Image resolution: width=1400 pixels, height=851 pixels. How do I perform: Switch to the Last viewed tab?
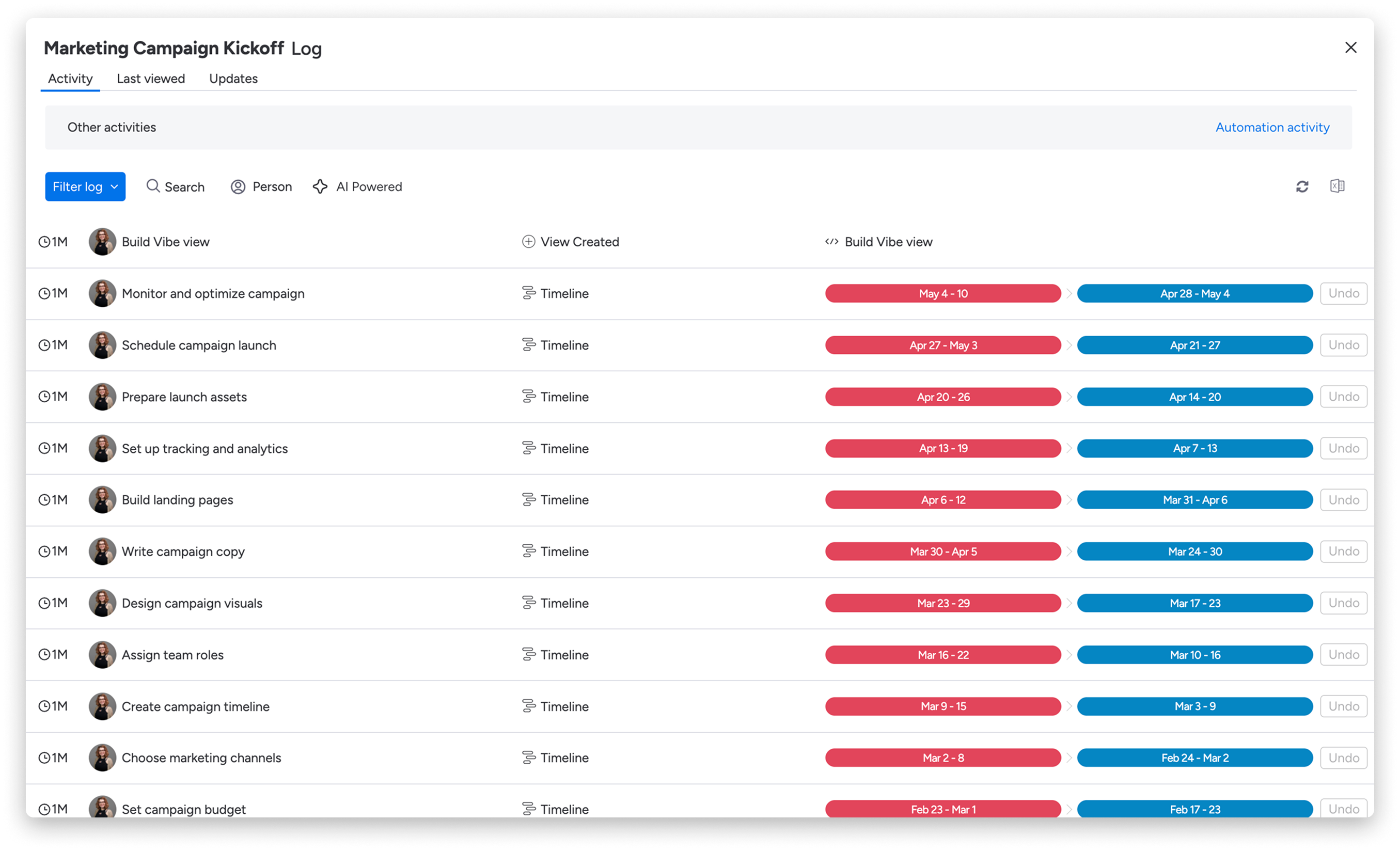pyautogui.click(x=151, y=78)
